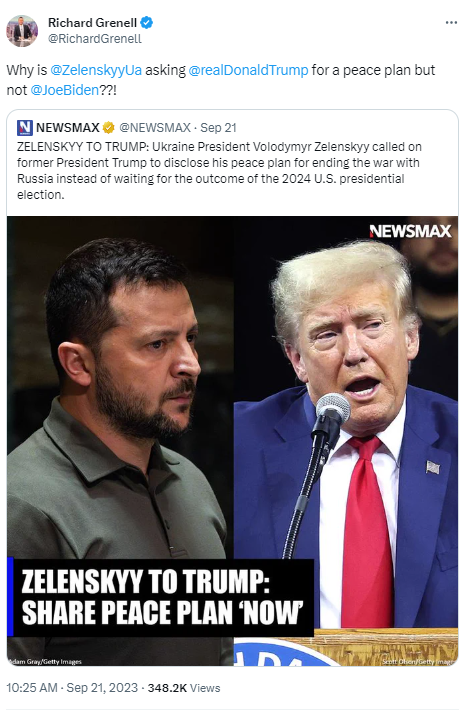Open the Zelenskyy and Trump image thumbnail
Image resolution: width=468 pixels, height=711 pixels.
point(232,441)
